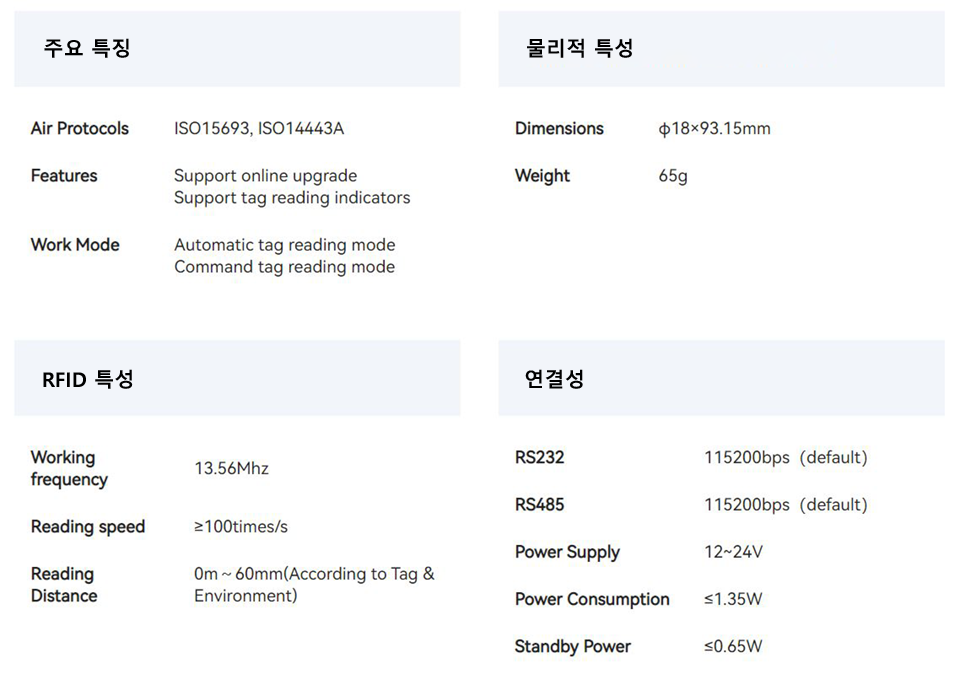Click the ISO15693, ISO14443A value text
This screenshot has height=696, width=960.
click(x=259, y=129)
